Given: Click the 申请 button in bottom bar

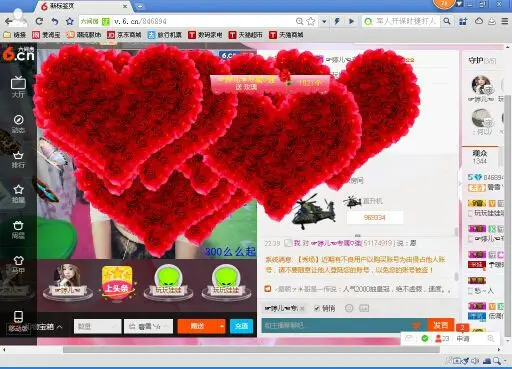Looking at the screenshot, I should click(x=463, y=339).
